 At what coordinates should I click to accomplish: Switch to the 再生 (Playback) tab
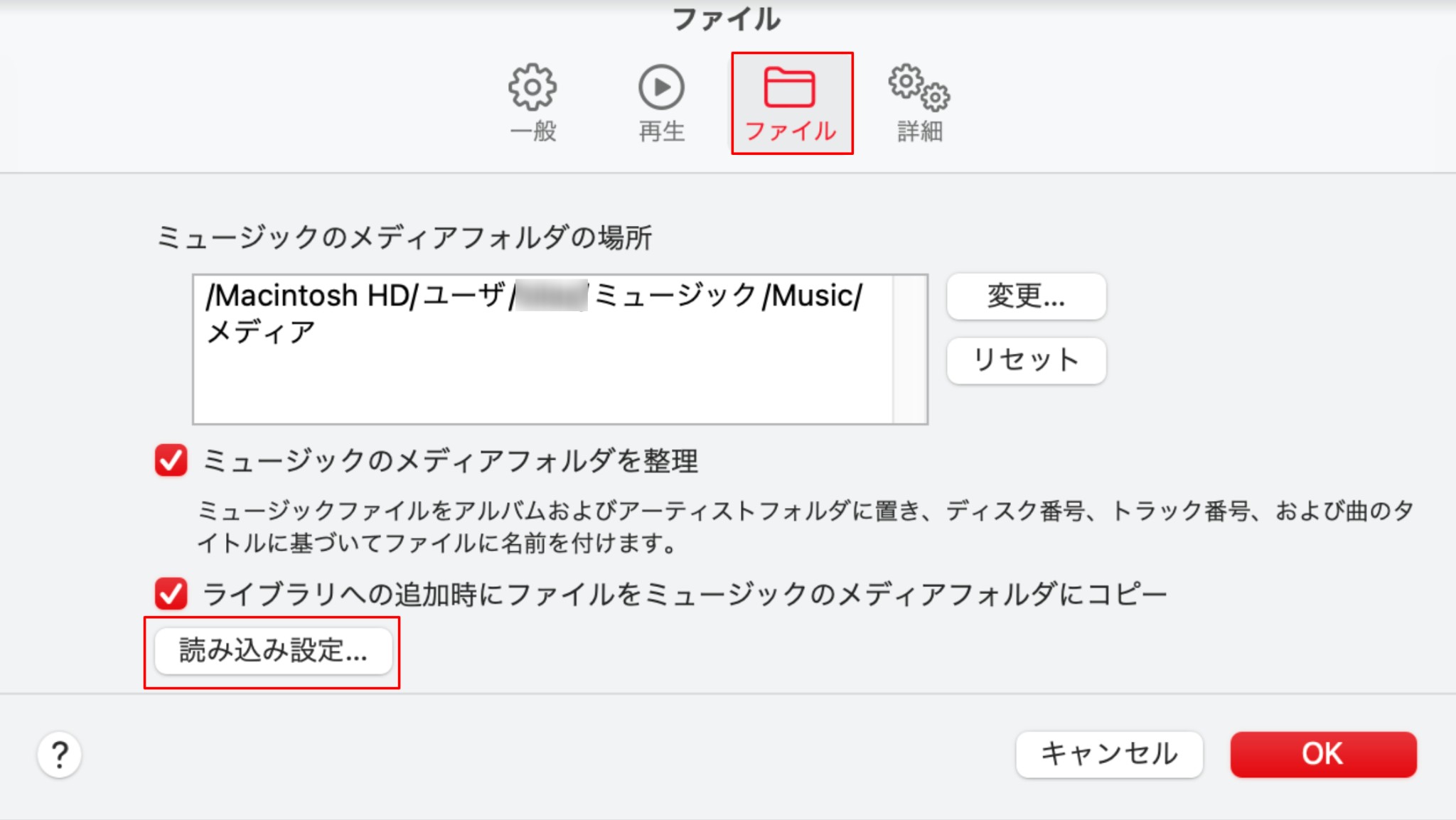click(x=661, y=104)
